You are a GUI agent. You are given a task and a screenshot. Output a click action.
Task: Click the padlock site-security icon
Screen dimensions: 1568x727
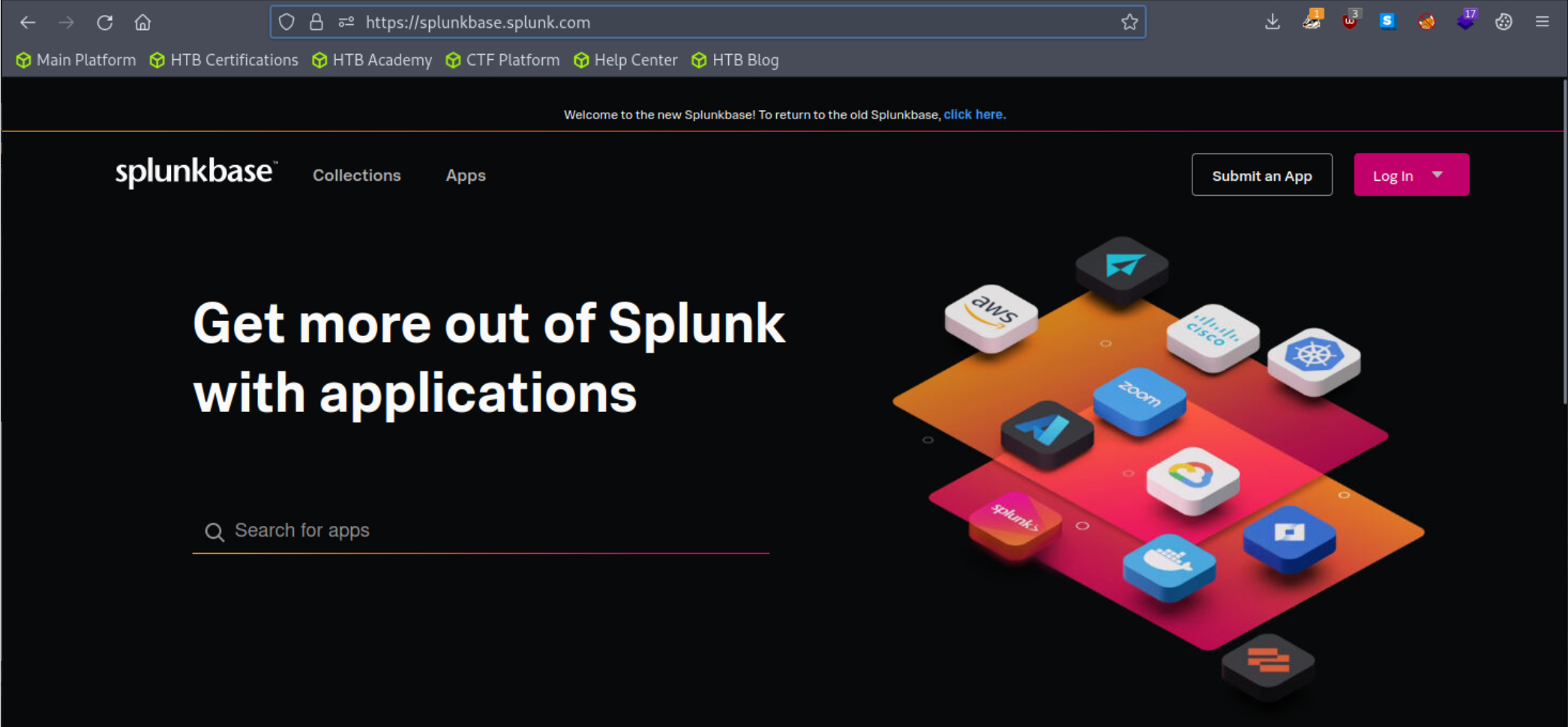(316, 22)
